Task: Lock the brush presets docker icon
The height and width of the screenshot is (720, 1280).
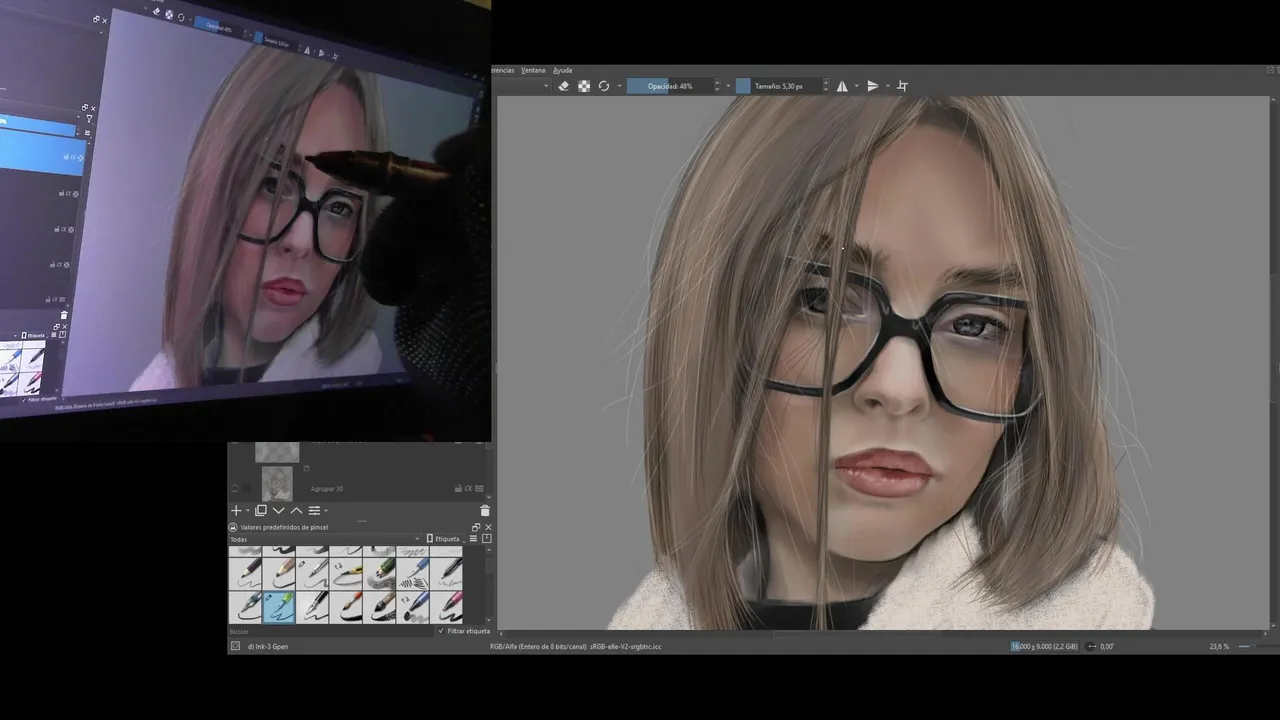Action: point(233,527)
